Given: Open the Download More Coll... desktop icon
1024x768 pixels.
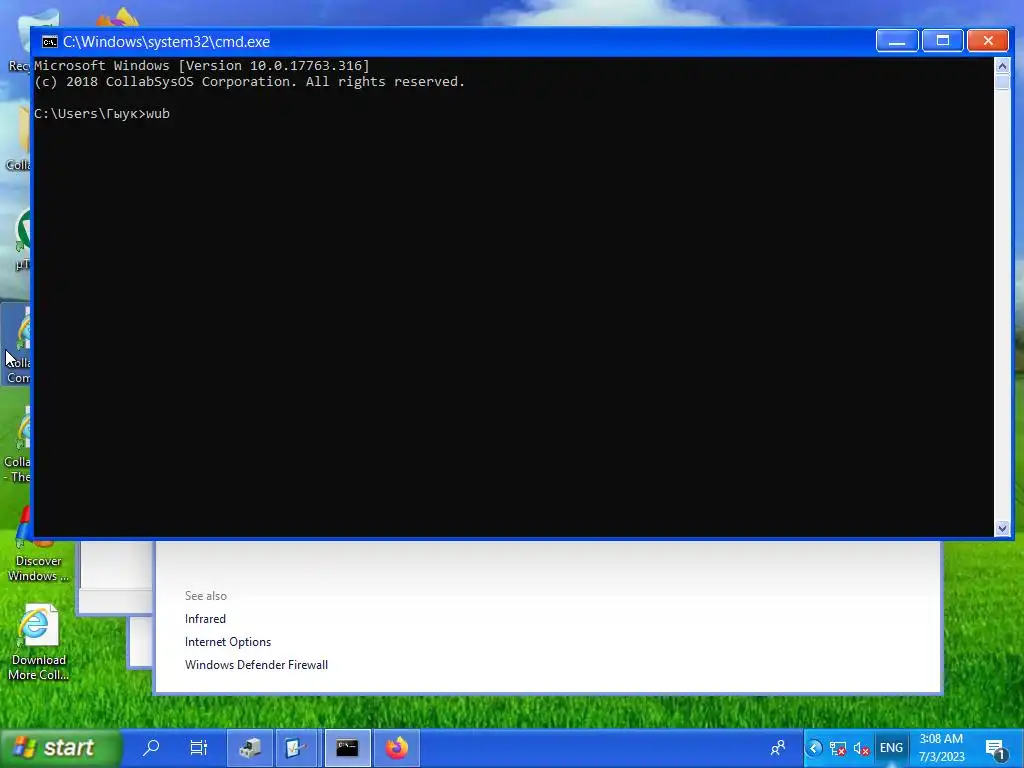Looking at the screenshot, I should click(x=38, y=643).
